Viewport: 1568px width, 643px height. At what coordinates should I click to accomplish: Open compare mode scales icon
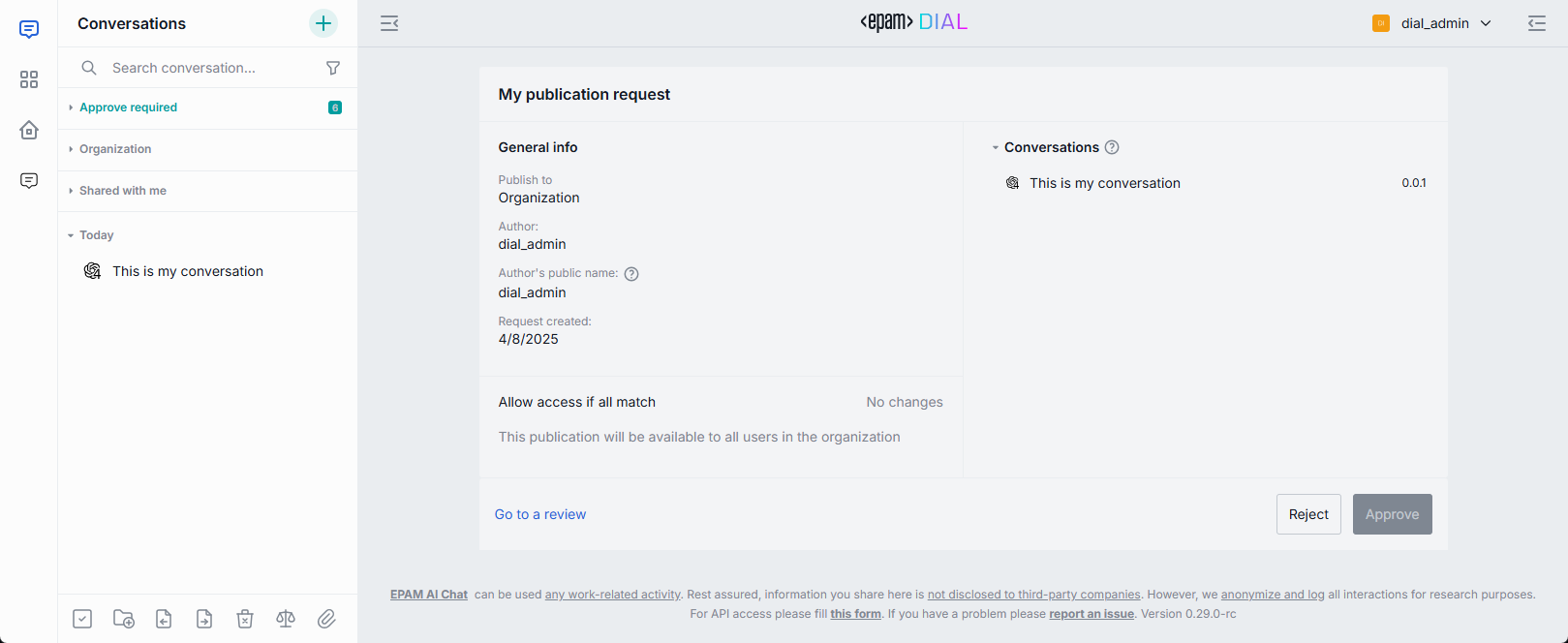pyautogui.click(x=286, y=619)
